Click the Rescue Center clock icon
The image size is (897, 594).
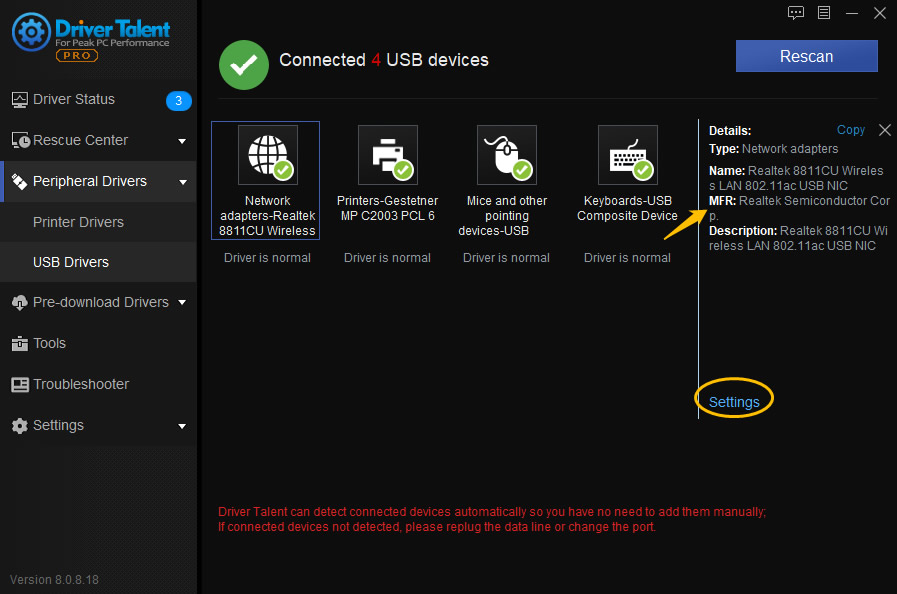(x=21, y=140)
